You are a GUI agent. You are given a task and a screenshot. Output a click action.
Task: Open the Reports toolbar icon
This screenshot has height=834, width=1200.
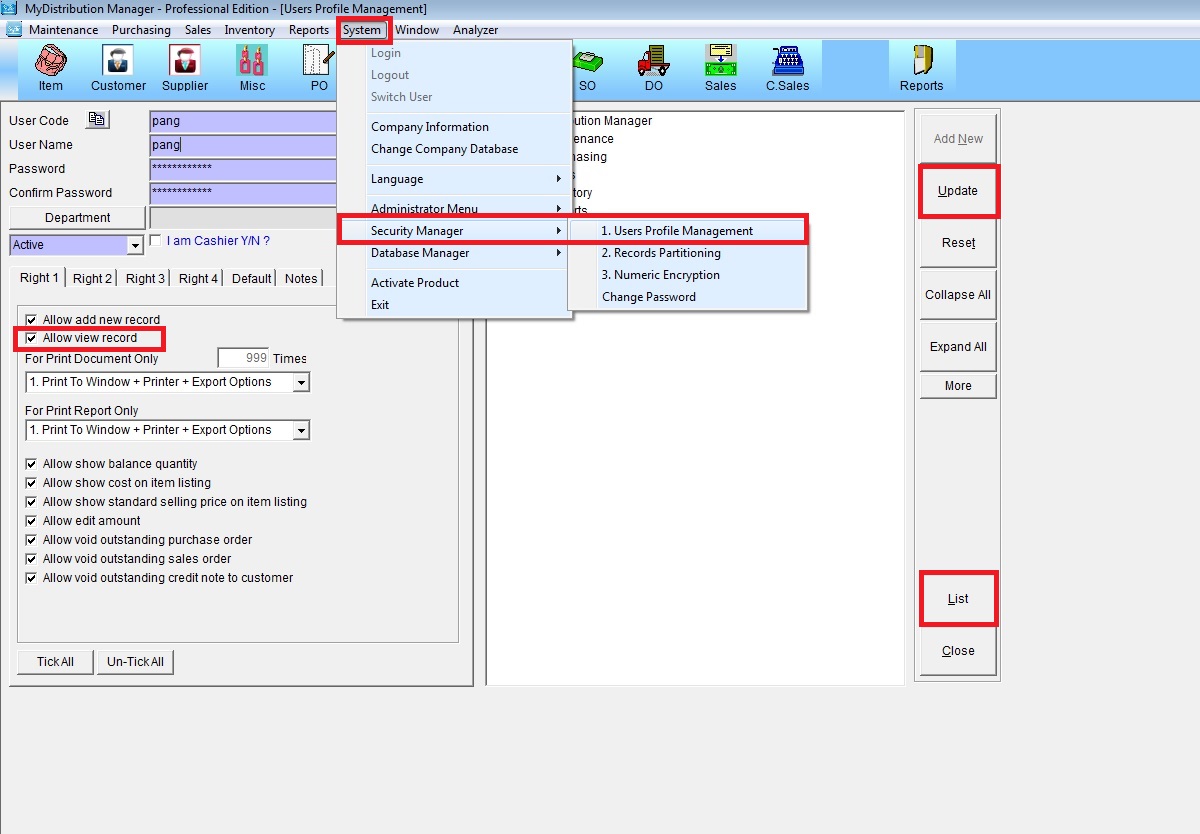point(921,68)
